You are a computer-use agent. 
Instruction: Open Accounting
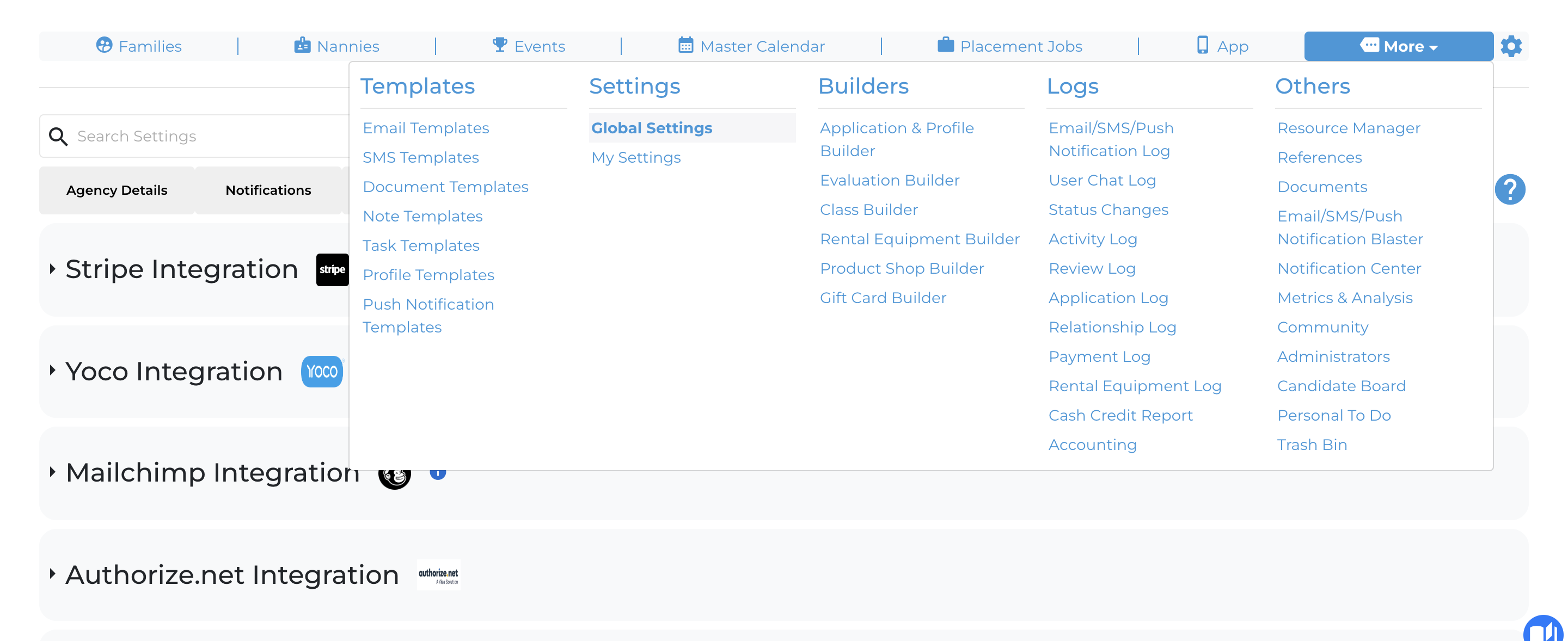click(x=1093, y=445)
